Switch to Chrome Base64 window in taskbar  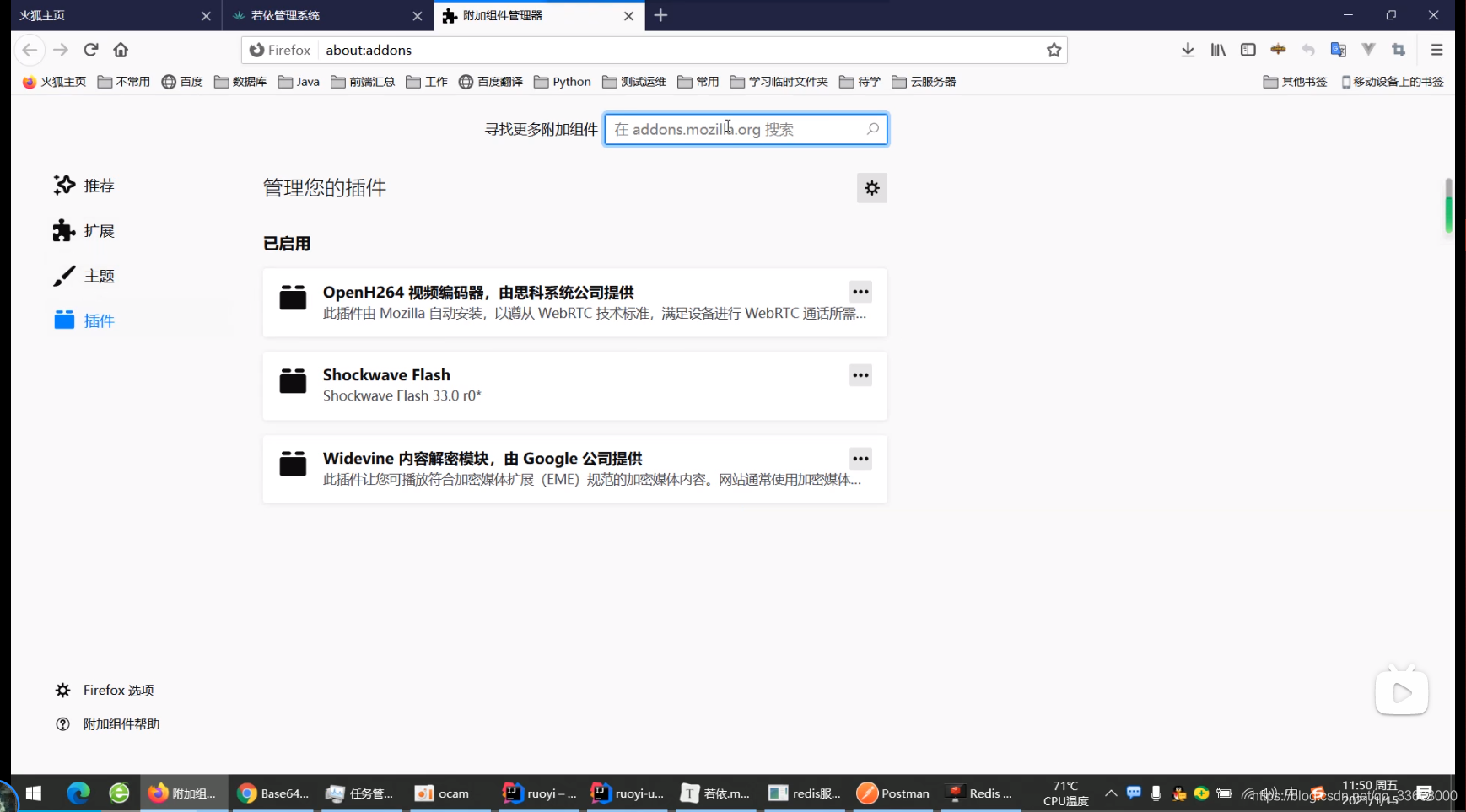click(272, 793)
